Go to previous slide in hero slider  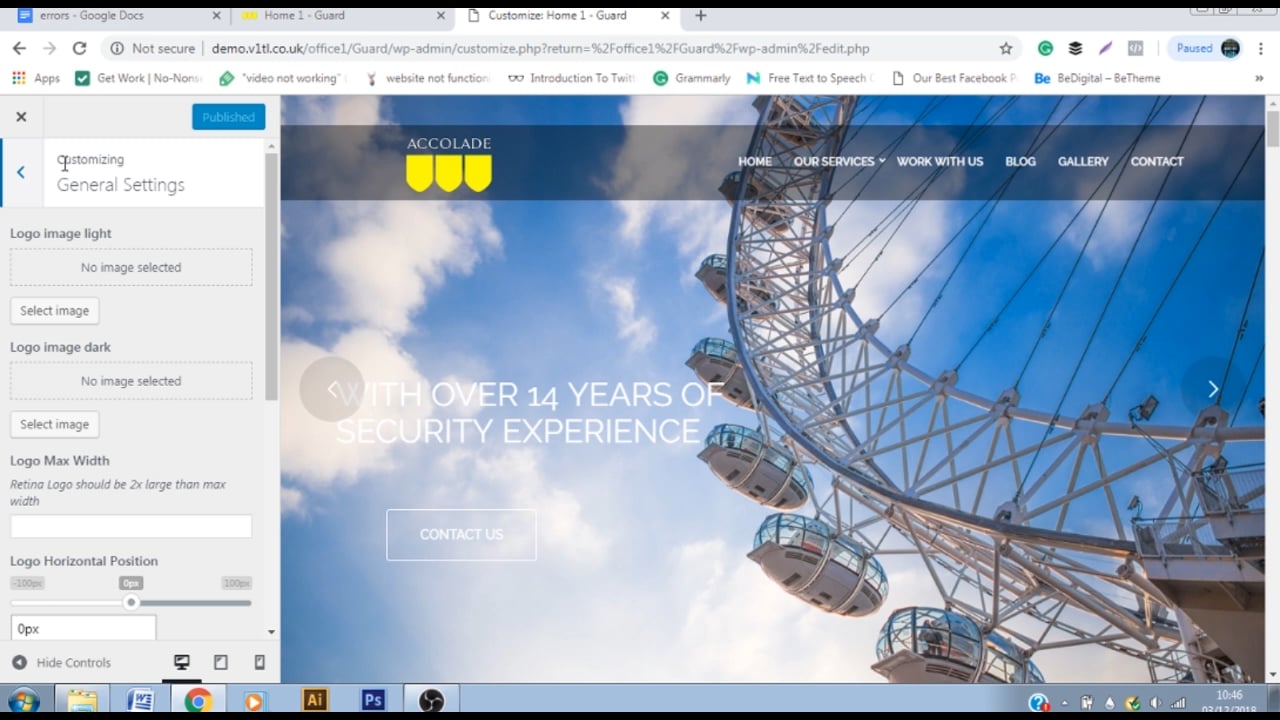pos(332,389)
